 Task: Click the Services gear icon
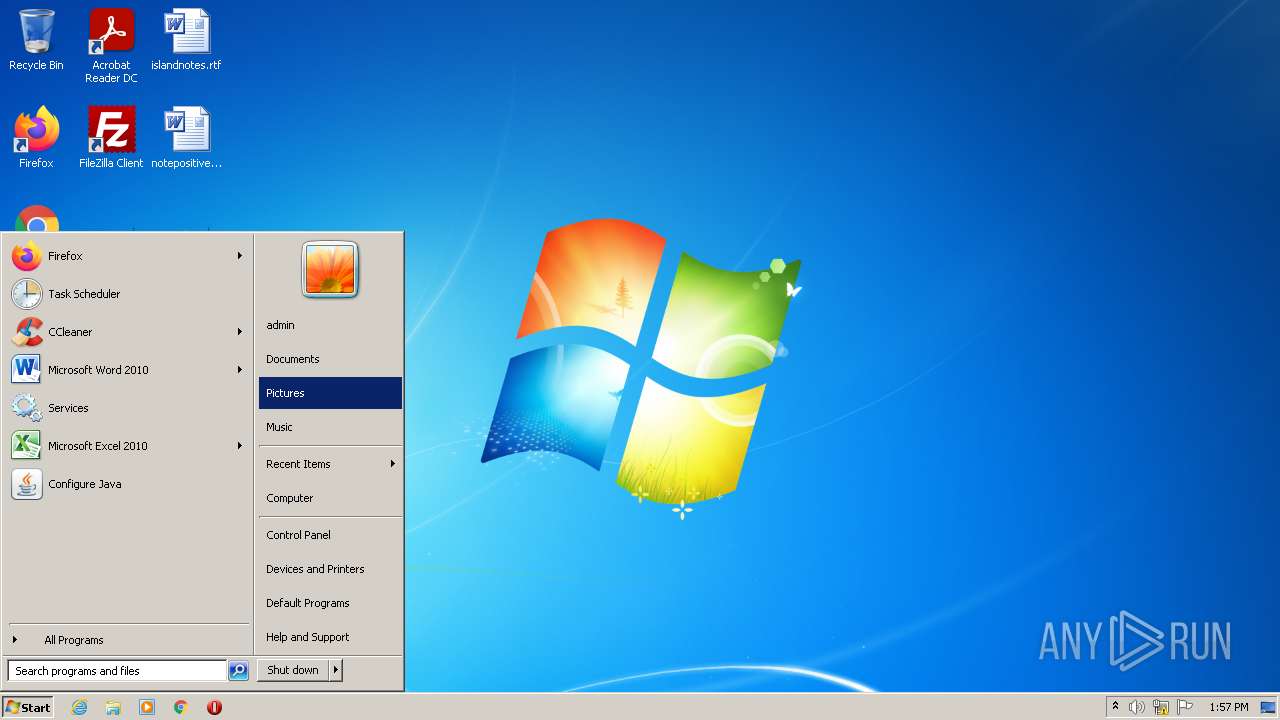click(27, 408)
